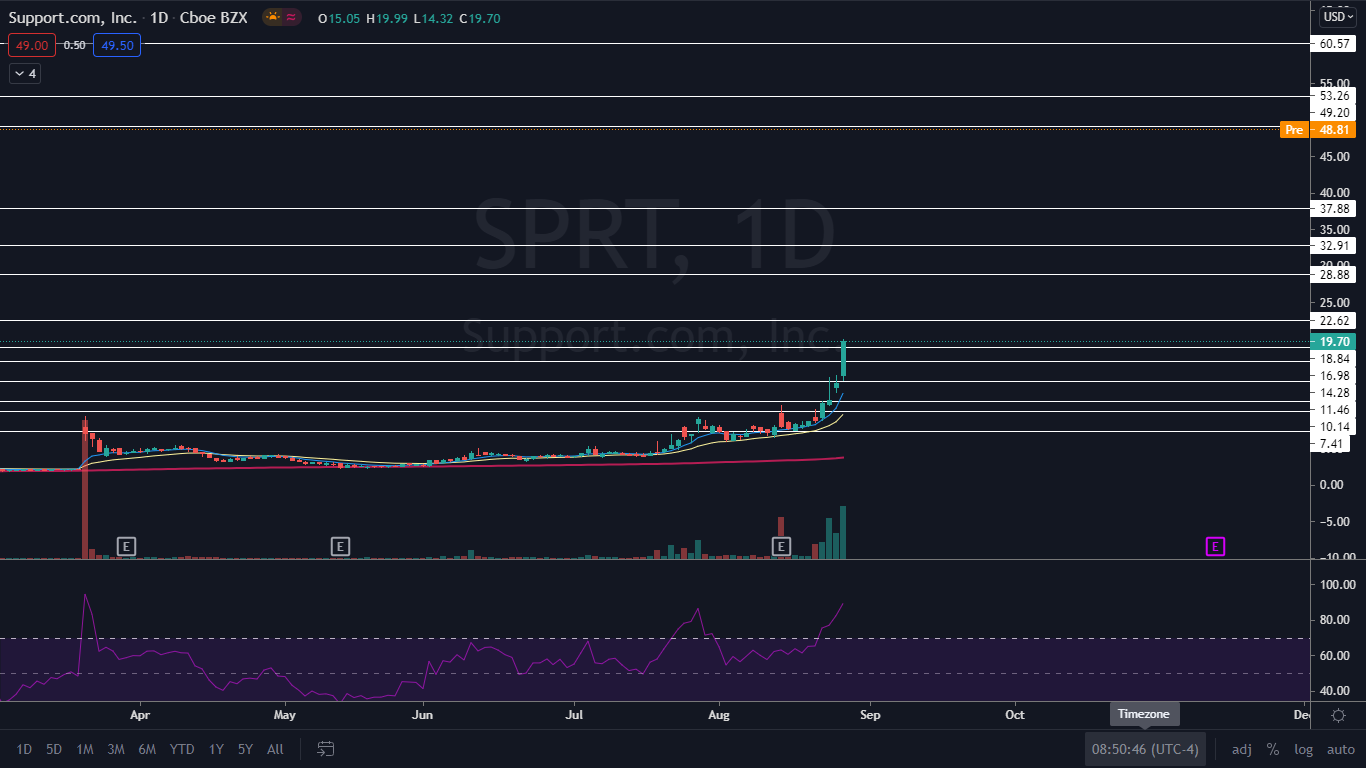Viewport: 1366px width, 768px height.
Task: Expand the collapsed indicators legend showing 4
Action: click(25, 73)
